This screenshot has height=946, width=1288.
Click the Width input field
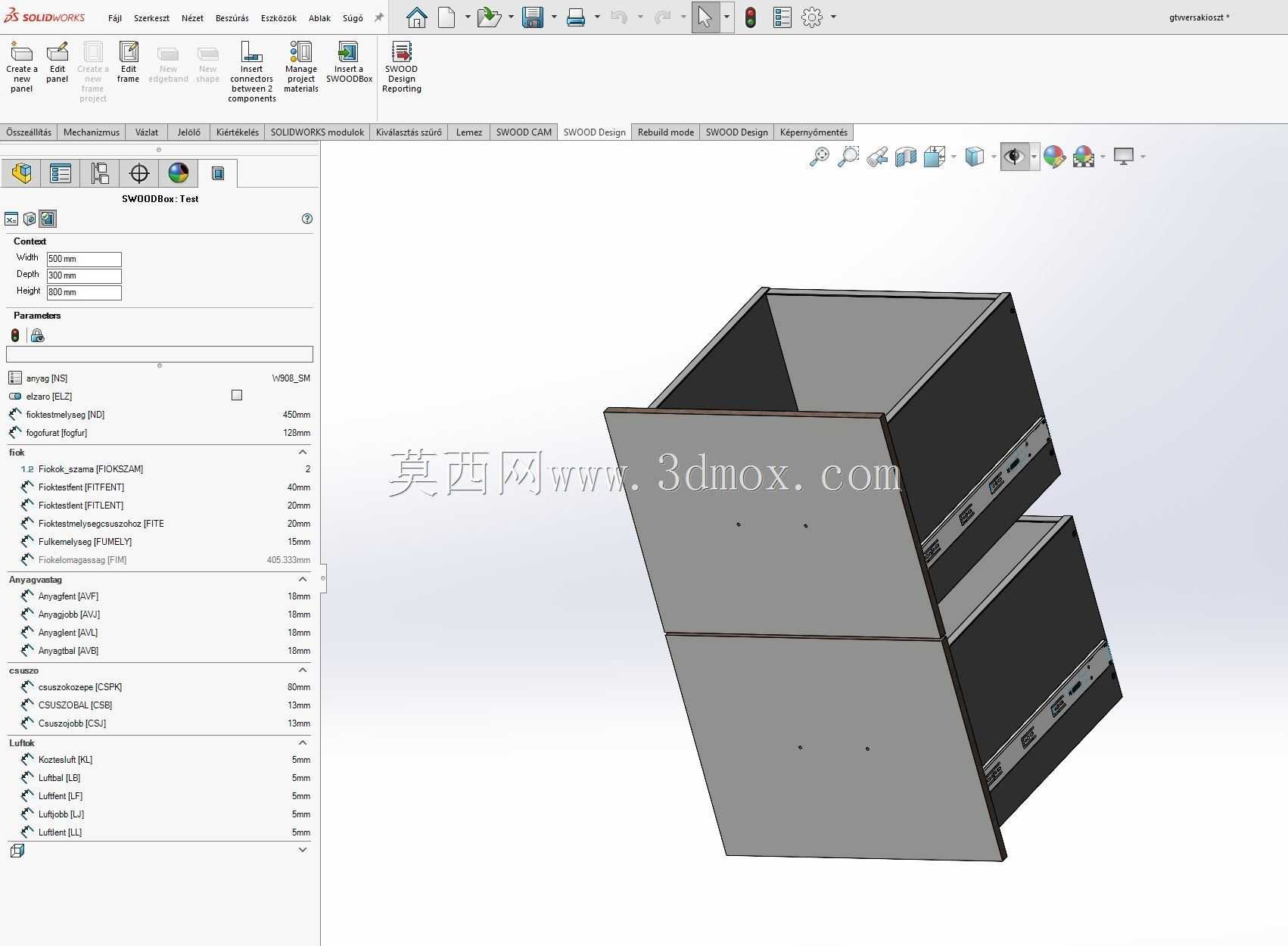click(x=84, y=259)
